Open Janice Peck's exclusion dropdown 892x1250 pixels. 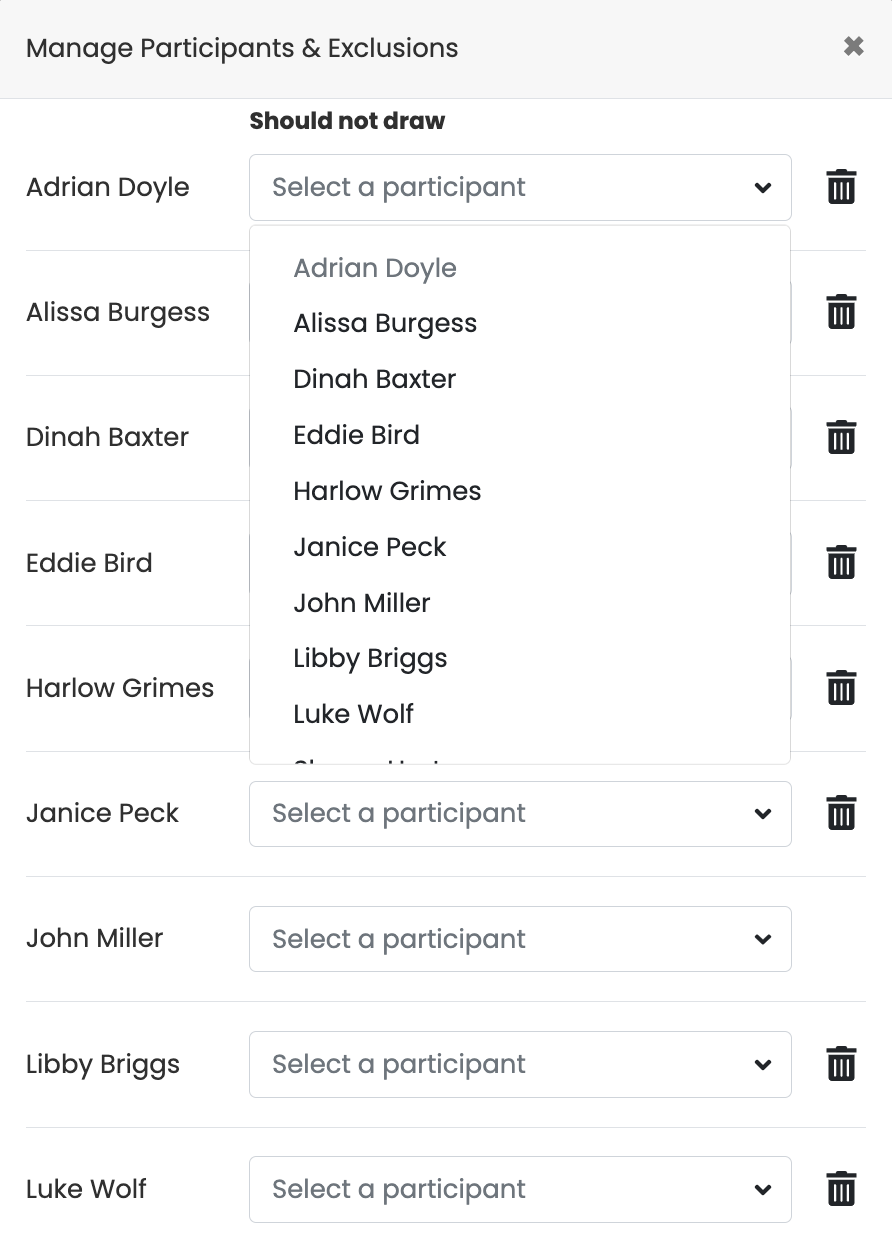[x=520, y=813]
